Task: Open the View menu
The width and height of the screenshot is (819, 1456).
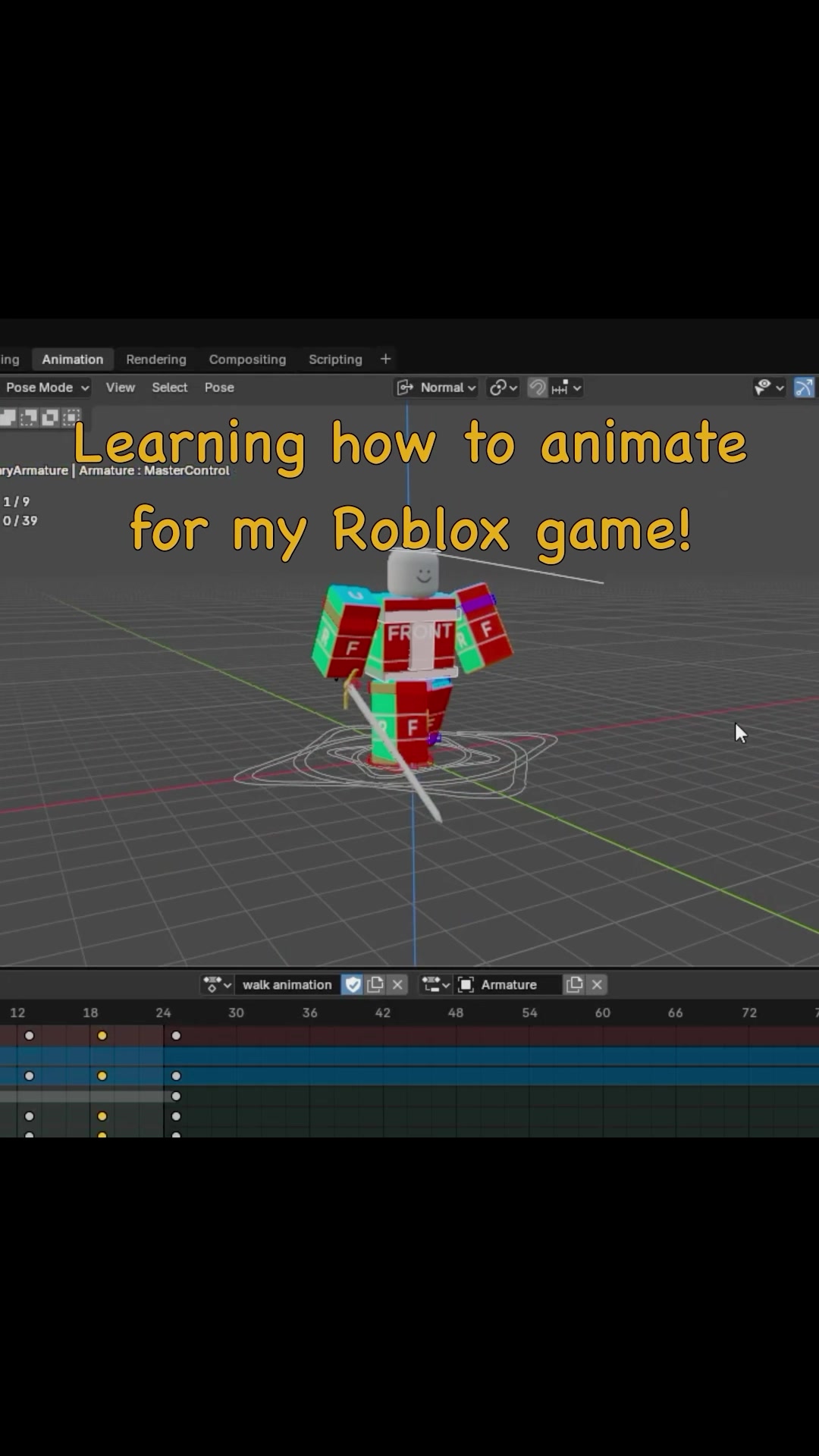Action: click(x=121, y=388)
